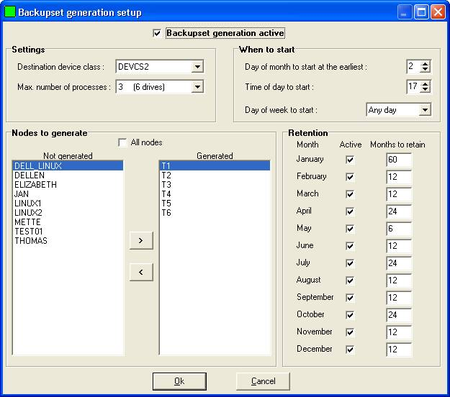The width and height of the screenshot is (450, 397).
Task: Increase Time of day to start value
Action: [425, 84]
